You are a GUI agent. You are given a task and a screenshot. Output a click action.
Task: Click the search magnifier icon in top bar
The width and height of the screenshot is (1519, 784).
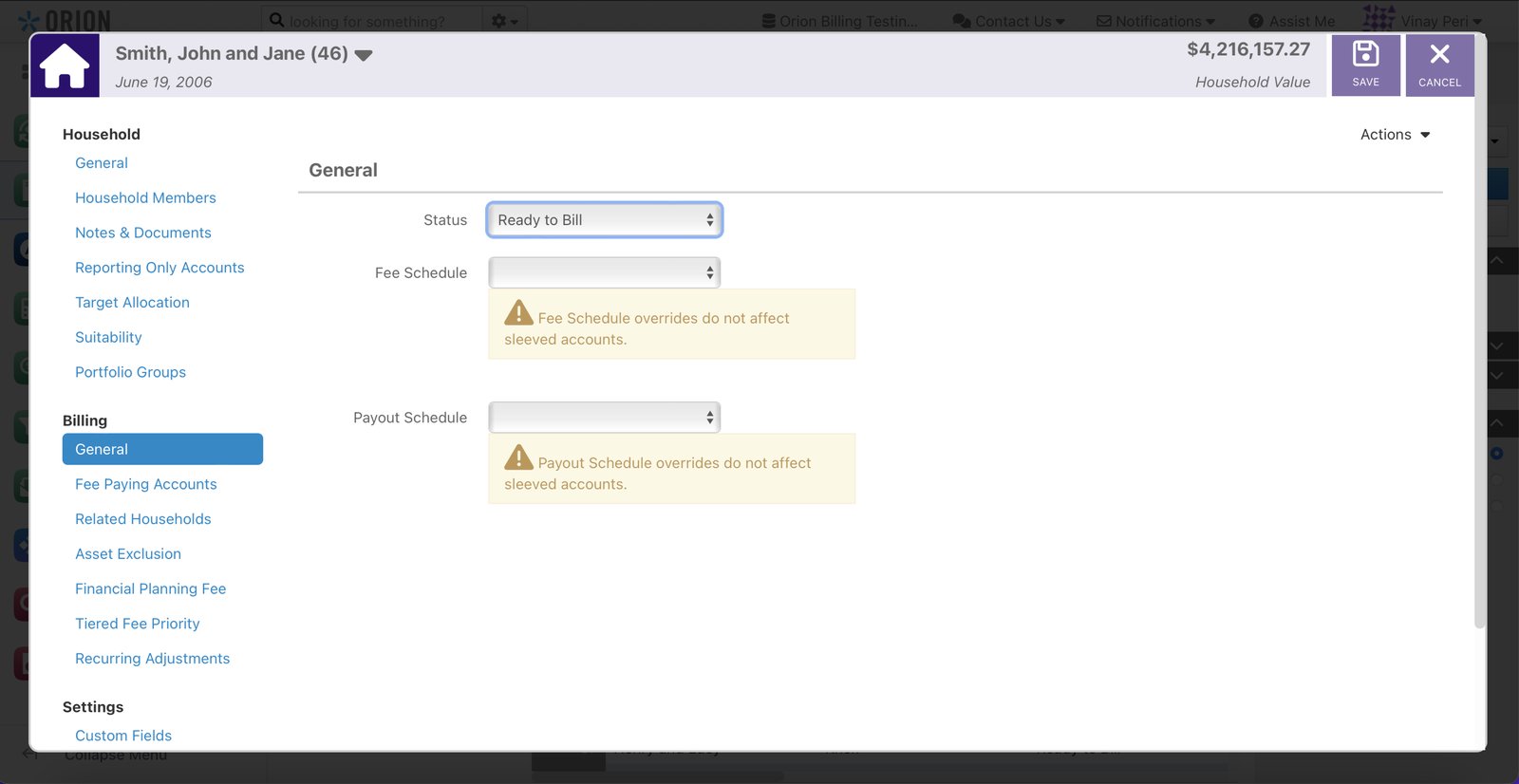(276, 20)
